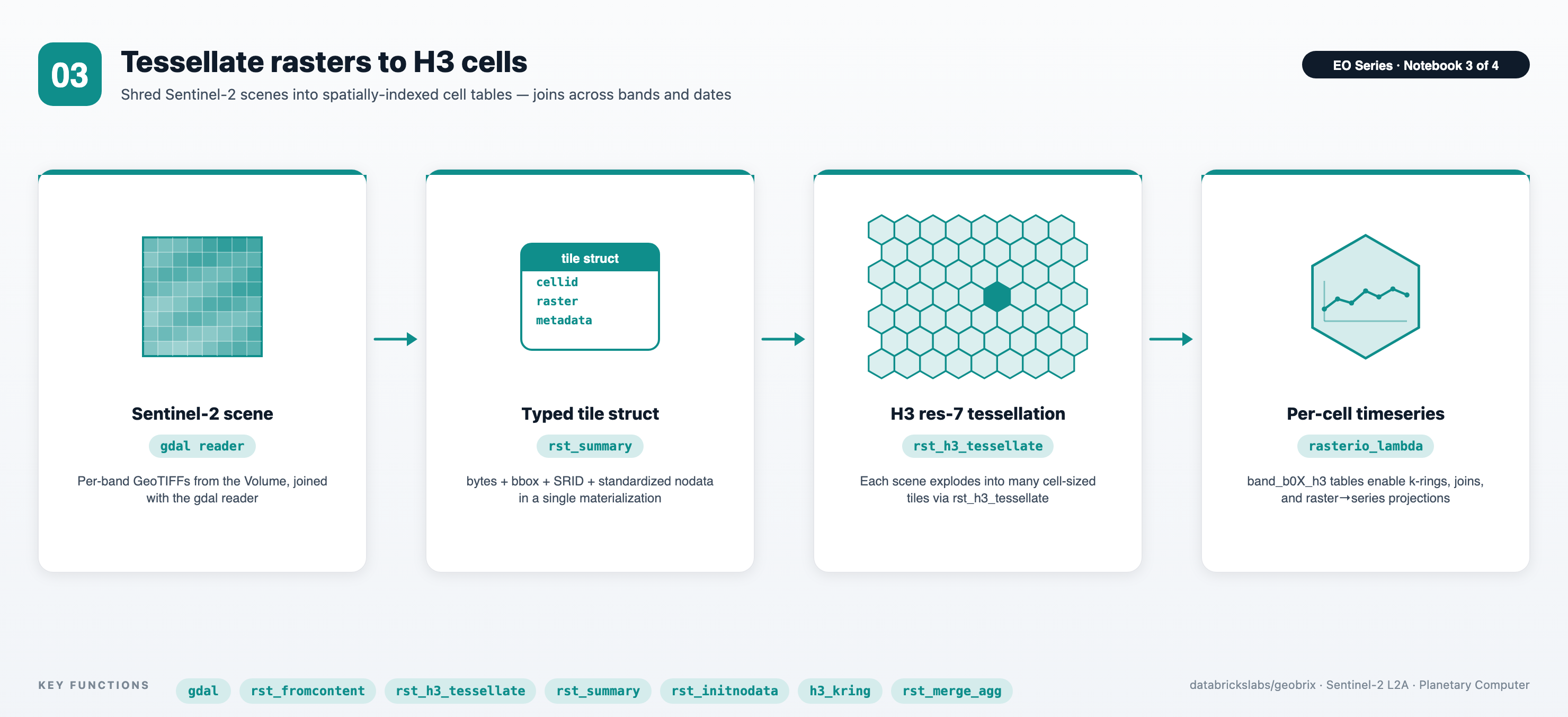Click the rst_merge_agg function chip

click(x=951, y=691)
